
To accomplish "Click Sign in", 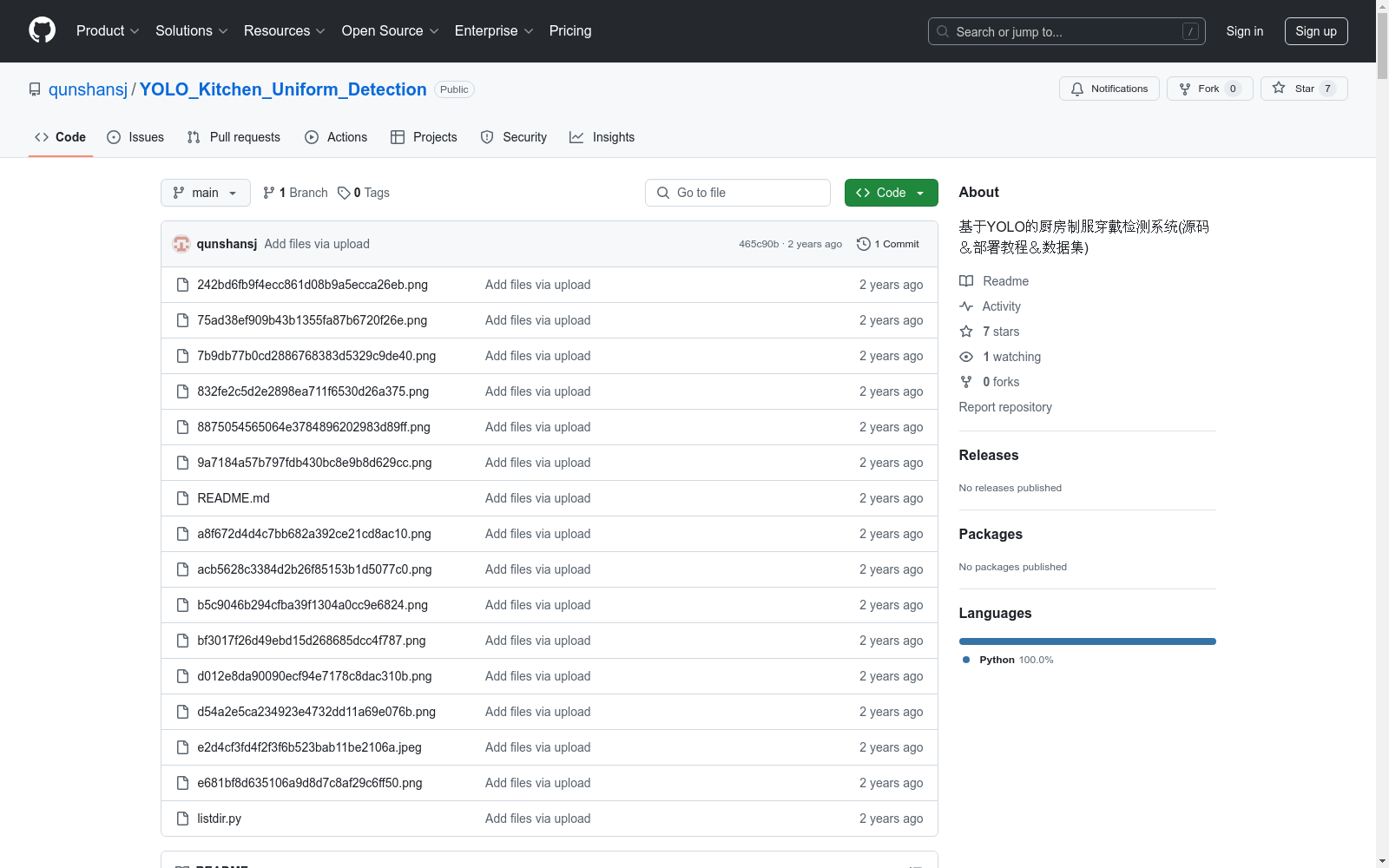I will [1245, 31].
